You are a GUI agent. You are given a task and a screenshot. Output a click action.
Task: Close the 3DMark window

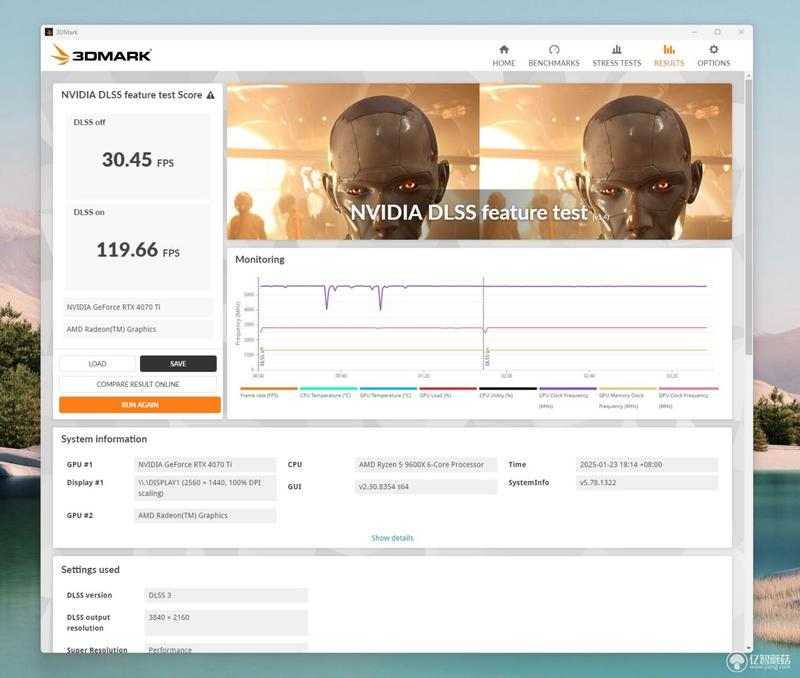pos(741,32)
